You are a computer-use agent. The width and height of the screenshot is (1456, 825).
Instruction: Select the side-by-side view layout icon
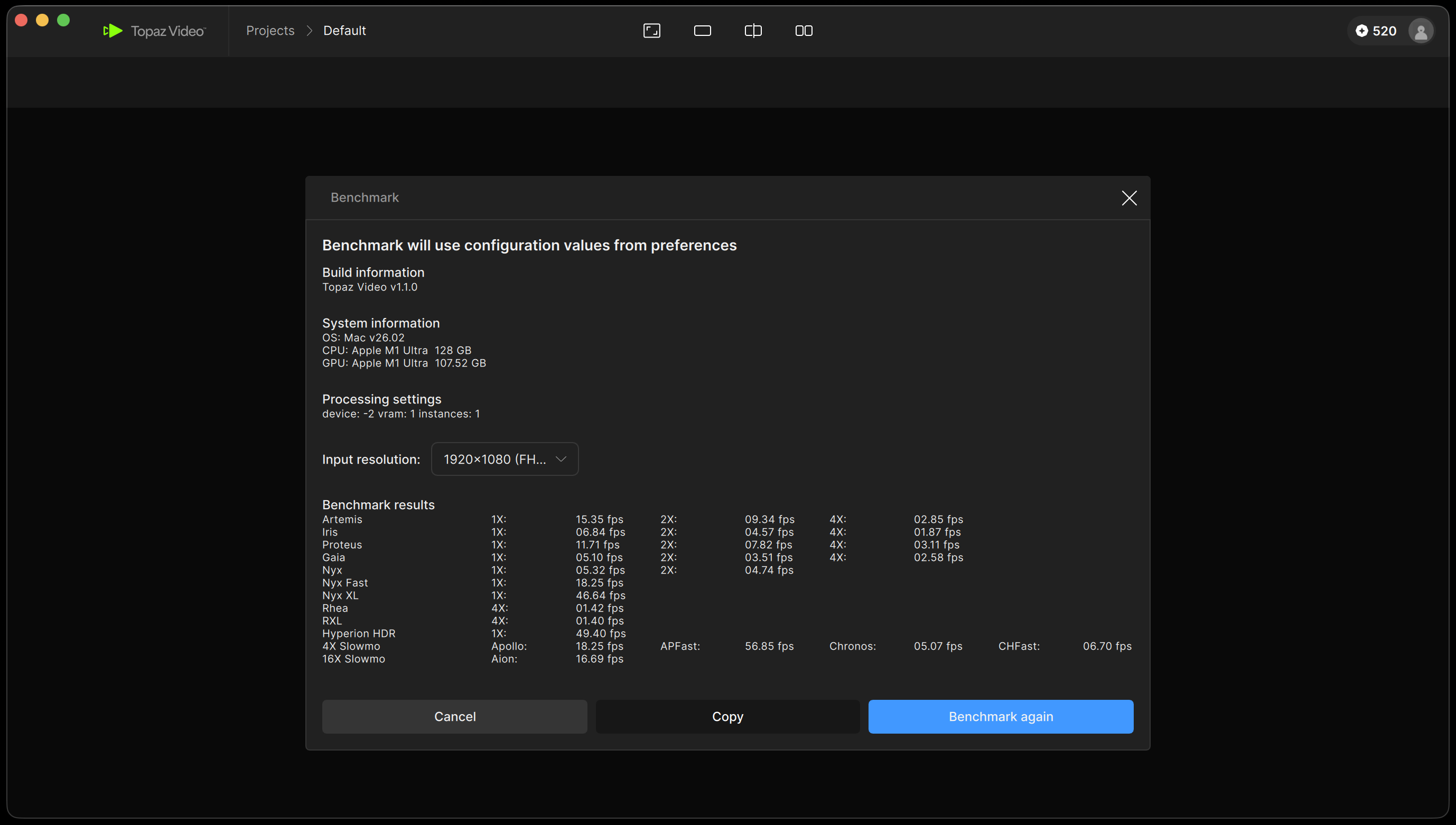click(804, 31)
